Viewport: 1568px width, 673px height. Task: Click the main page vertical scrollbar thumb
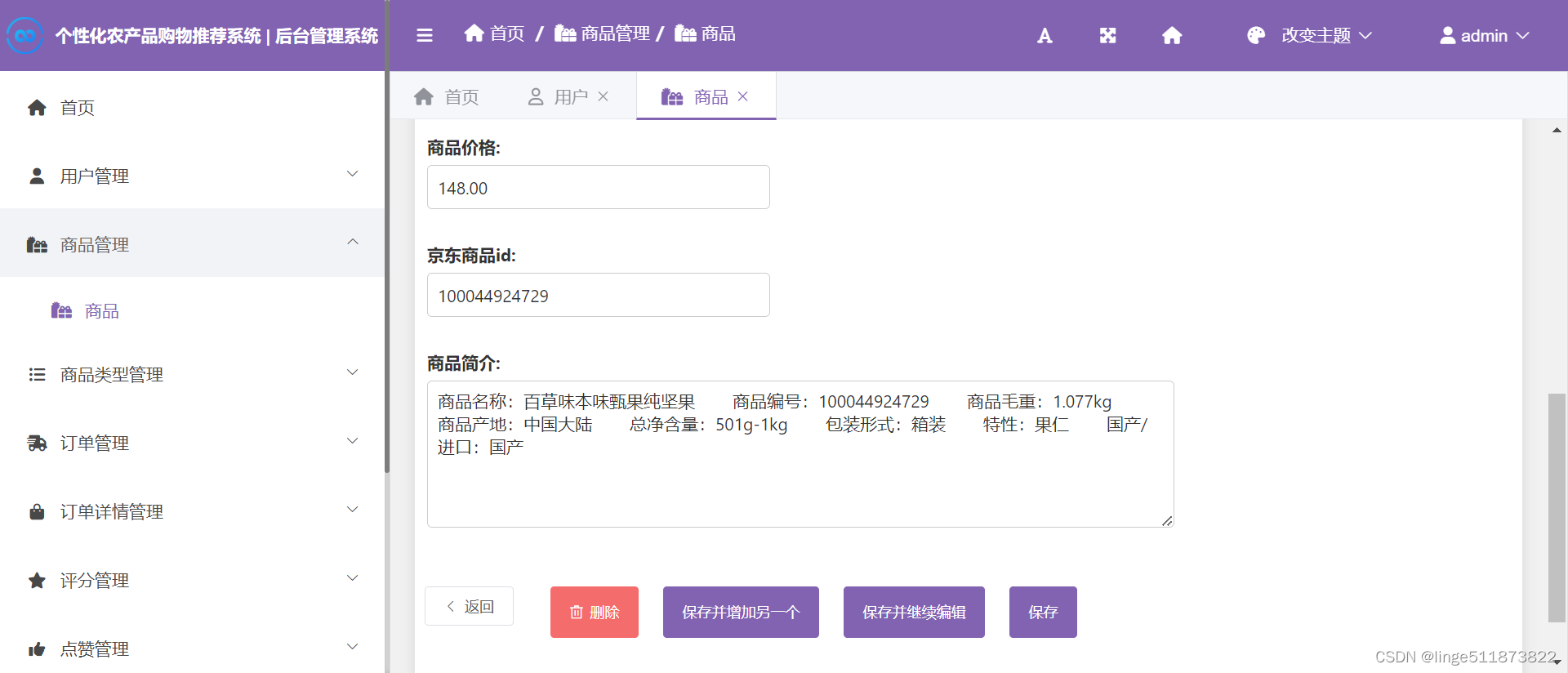point(1557,508)
